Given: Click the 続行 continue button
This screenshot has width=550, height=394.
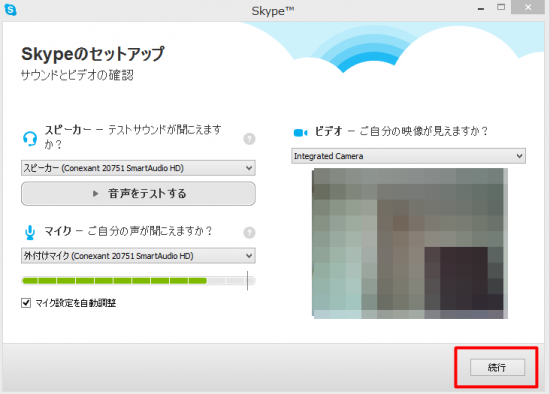Looking at the screenshot, I should tap(497, 367).
